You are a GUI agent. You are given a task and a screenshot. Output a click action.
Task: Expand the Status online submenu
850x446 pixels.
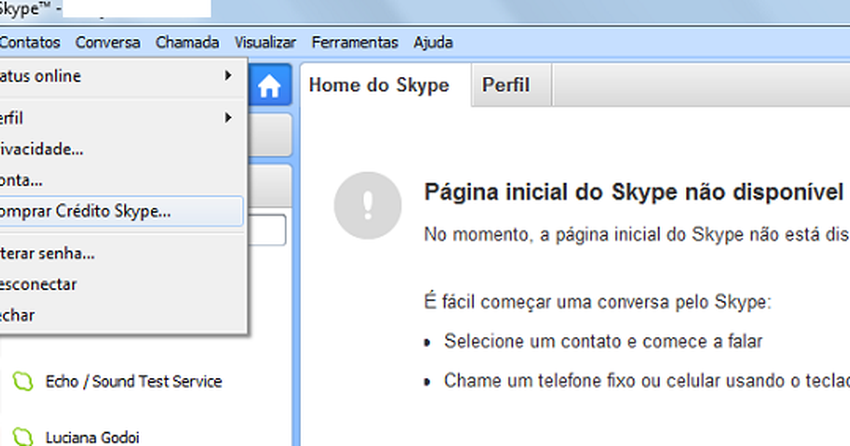[x=121, y=76]
